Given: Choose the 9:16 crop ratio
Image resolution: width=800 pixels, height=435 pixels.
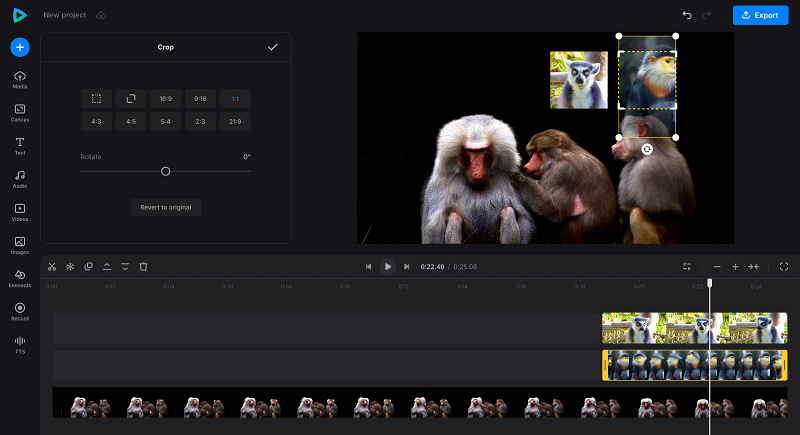Looking at the screenshot, I should (x=200, y=98).
